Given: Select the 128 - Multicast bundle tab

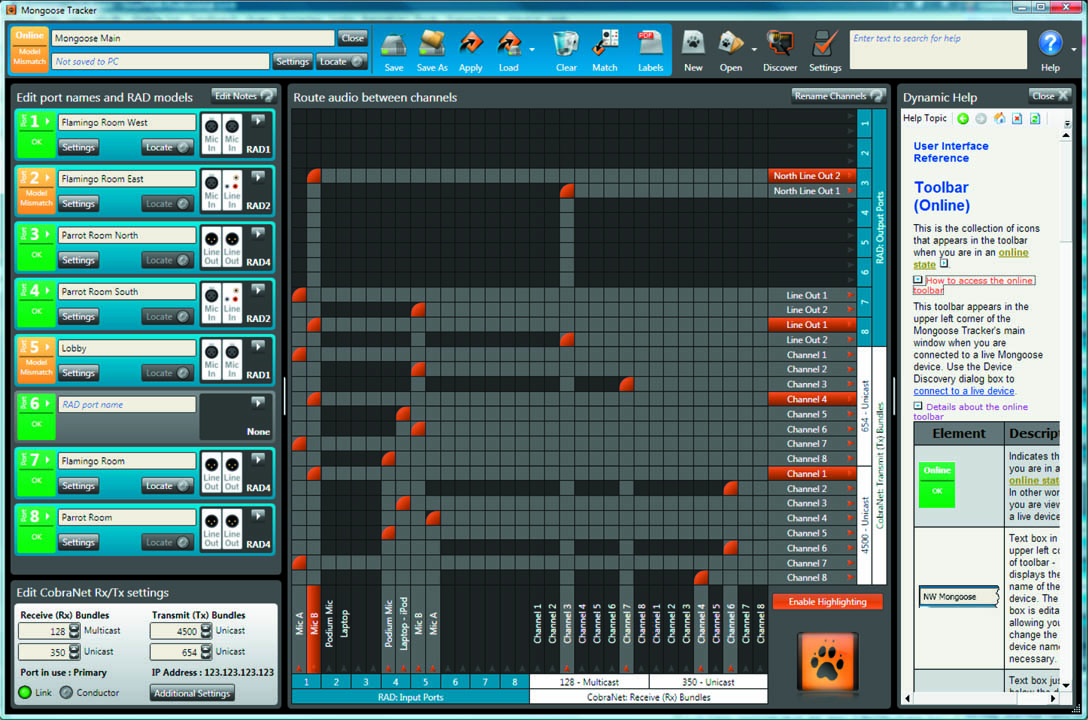Looking at the screenshot, I should coord(589,681).
